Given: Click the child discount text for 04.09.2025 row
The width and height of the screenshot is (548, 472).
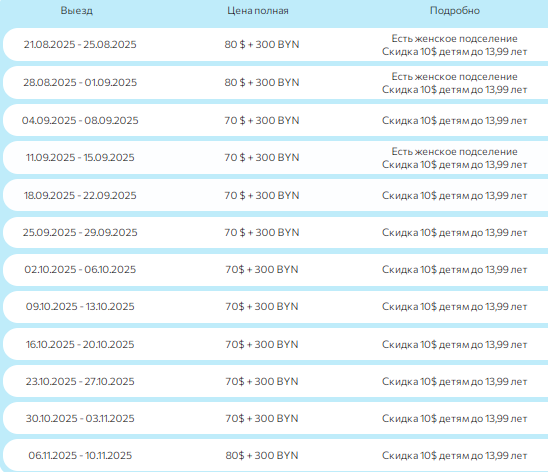Looking at the screenshot, I should tap(454, 121).
